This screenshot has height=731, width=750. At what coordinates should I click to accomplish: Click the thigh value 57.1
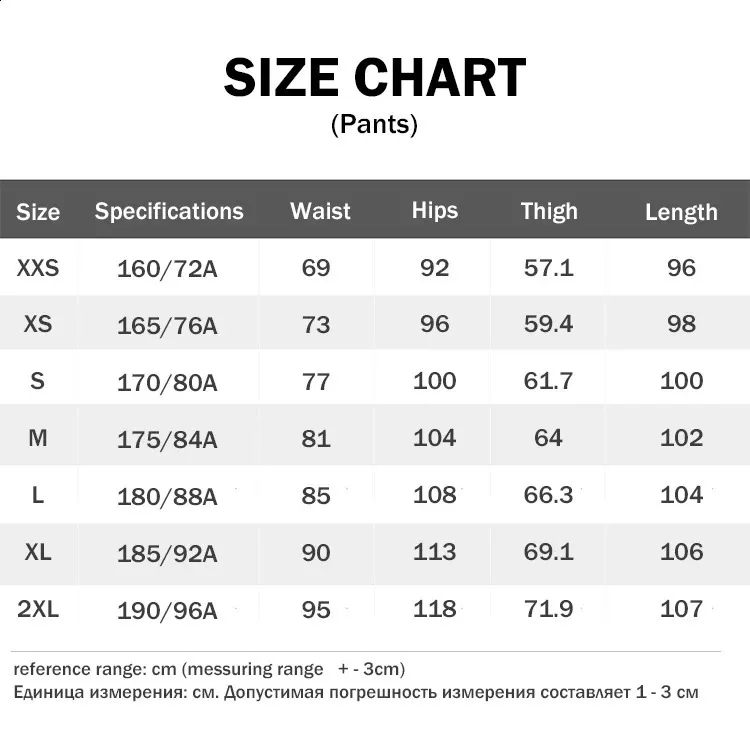coord(549,268)
